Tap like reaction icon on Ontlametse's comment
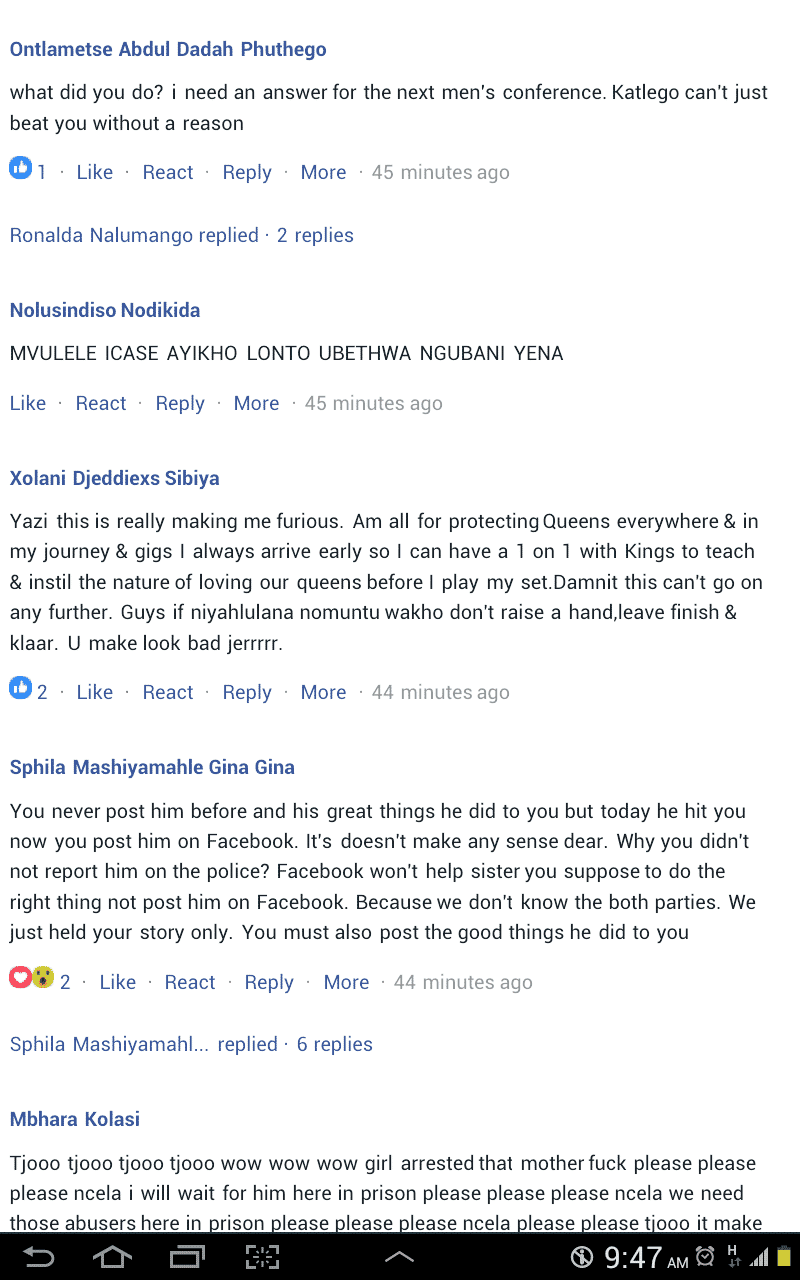The width and height of the screenshot is (800, 1280). (x=21, y=168)
